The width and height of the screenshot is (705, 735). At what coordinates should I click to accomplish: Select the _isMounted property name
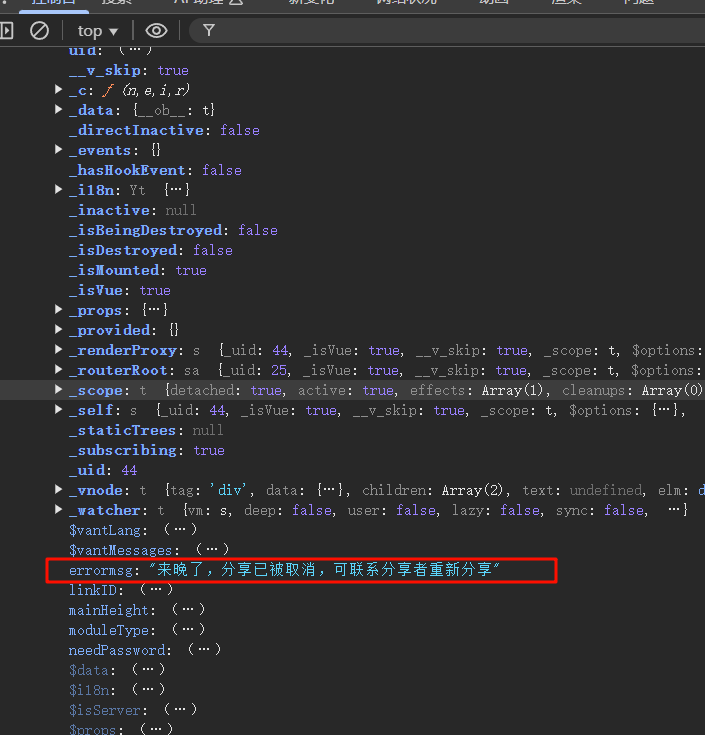pos(114,270)
